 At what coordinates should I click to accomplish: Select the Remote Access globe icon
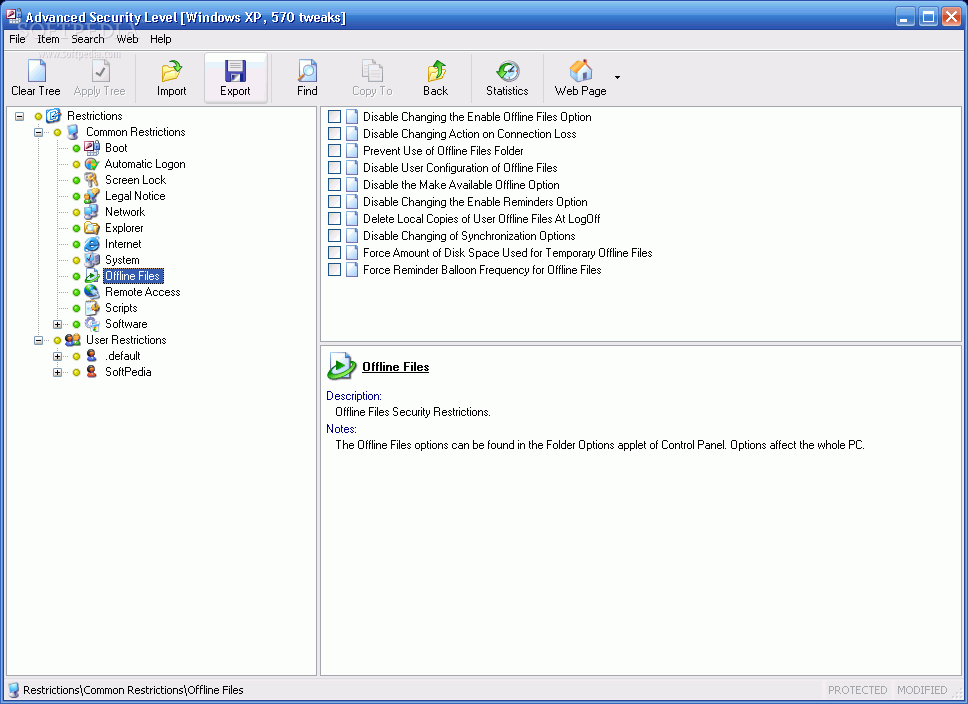pyautogui.click(x=92, y=292)
